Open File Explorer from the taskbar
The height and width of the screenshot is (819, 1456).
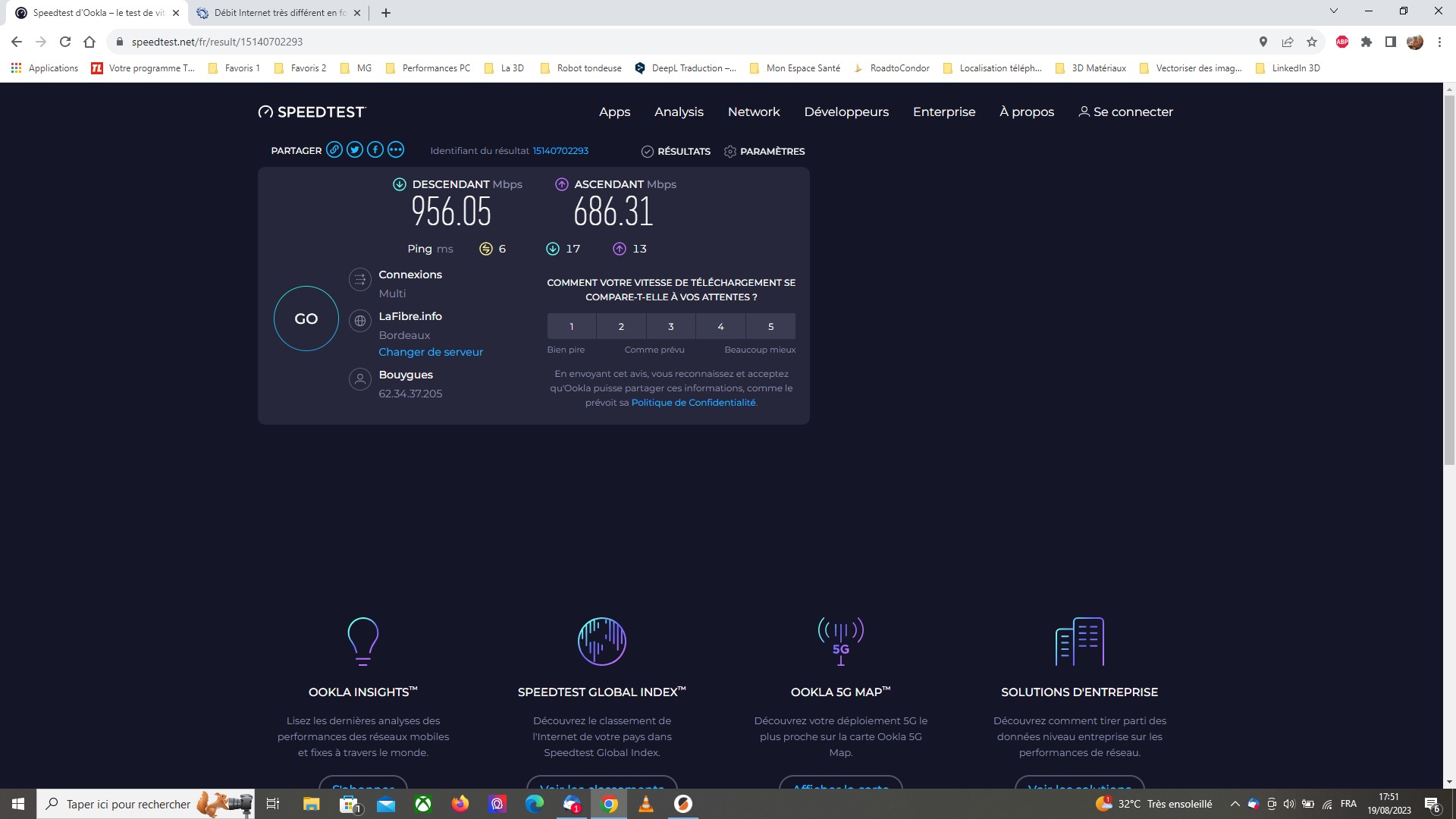tap(312, 804)
